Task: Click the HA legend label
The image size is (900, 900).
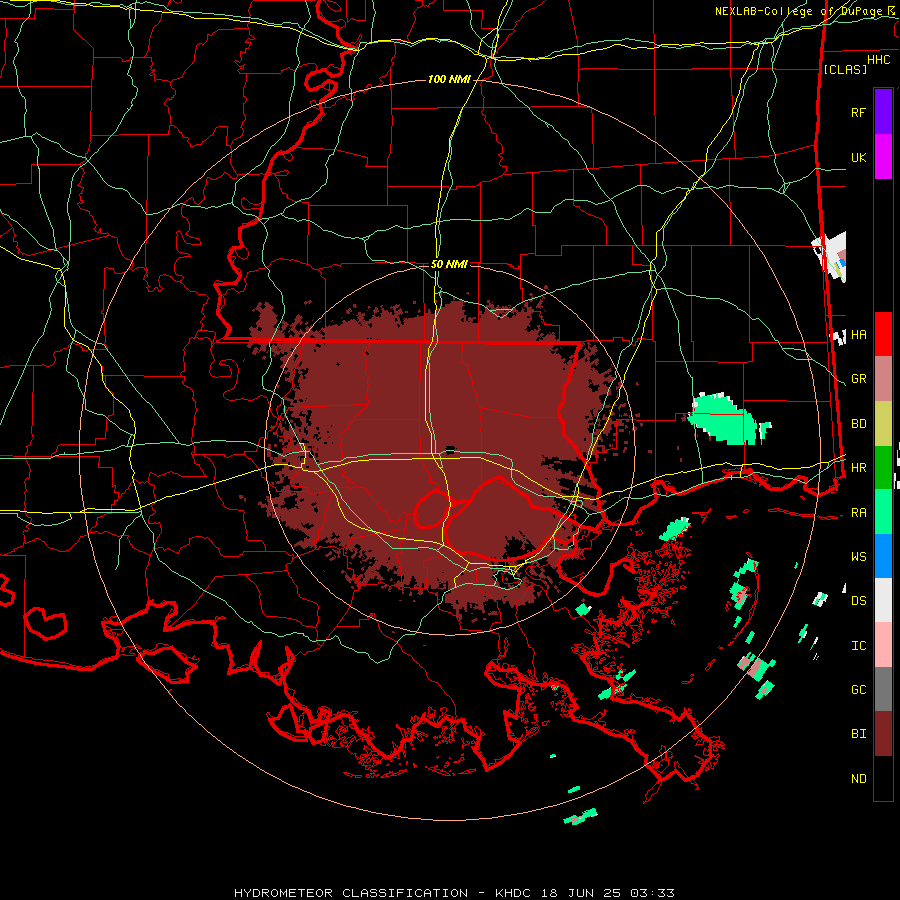Action: [858, 334]
